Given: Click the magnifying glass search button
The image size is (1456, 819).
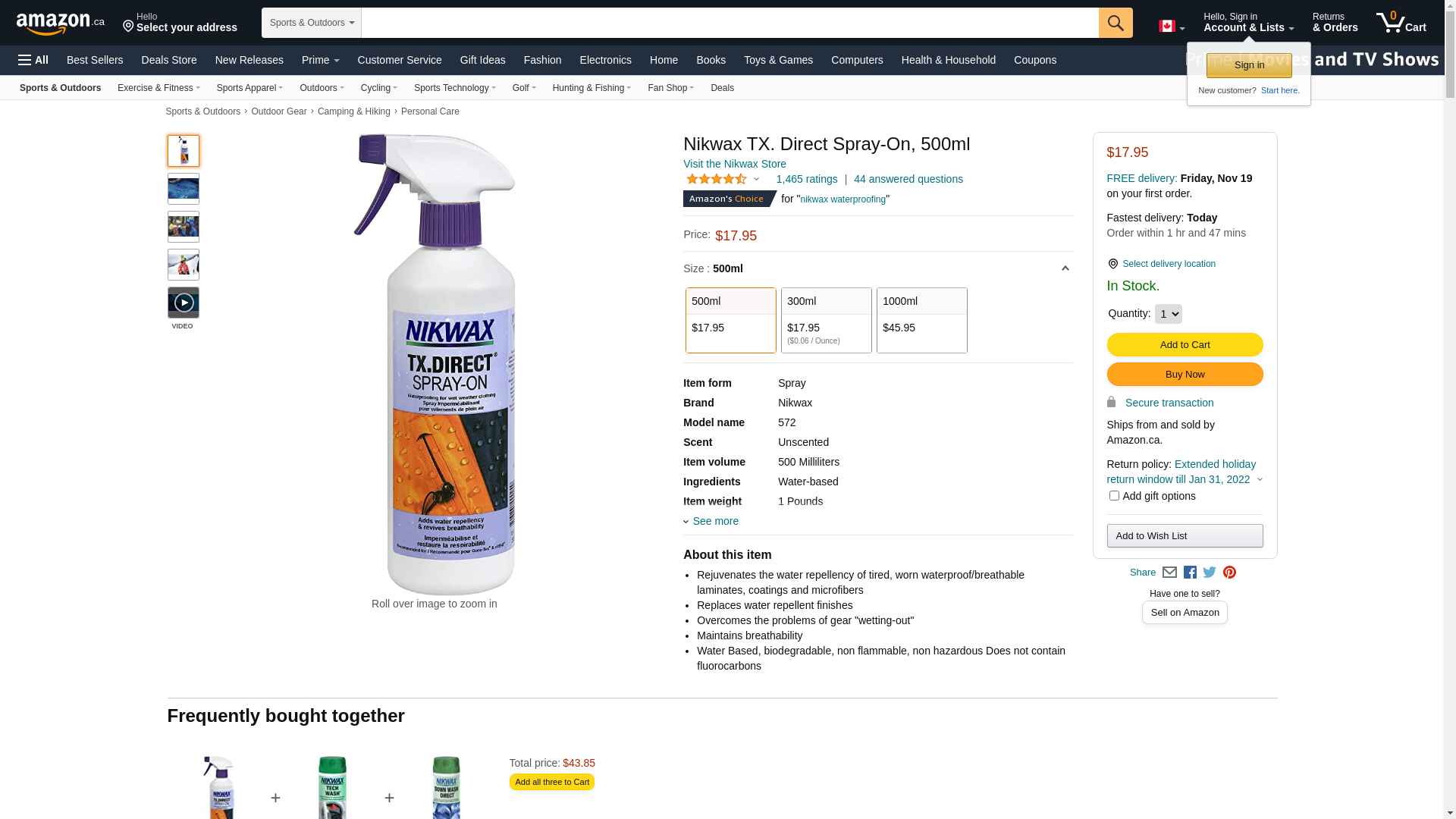Looking at the screenshot, I should (x=1115, y=23).
